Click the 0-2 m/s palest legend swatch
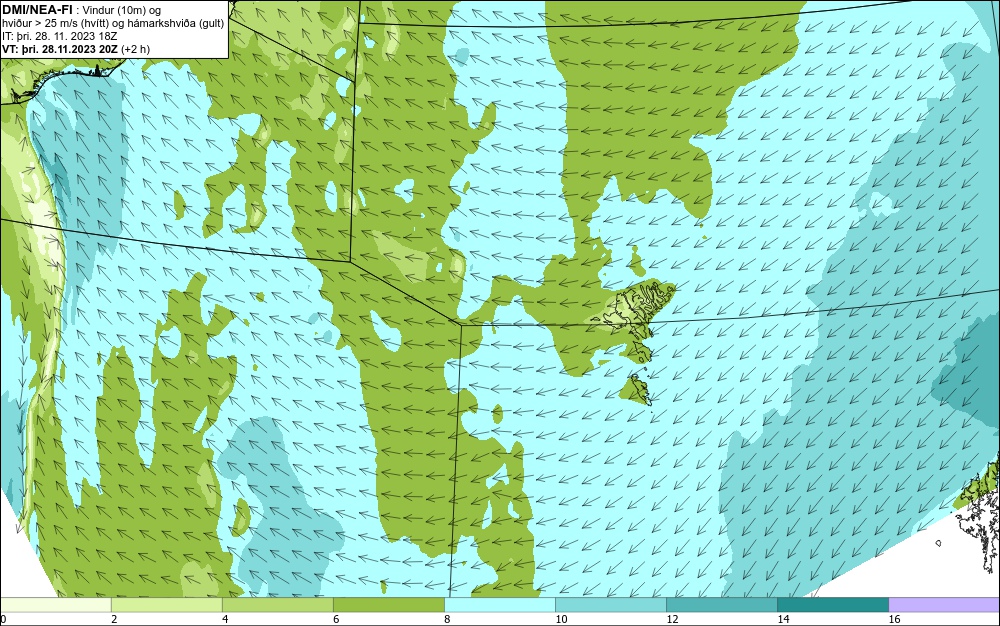Viewport: 1000px width, 626px height. (x=55, y=605)
